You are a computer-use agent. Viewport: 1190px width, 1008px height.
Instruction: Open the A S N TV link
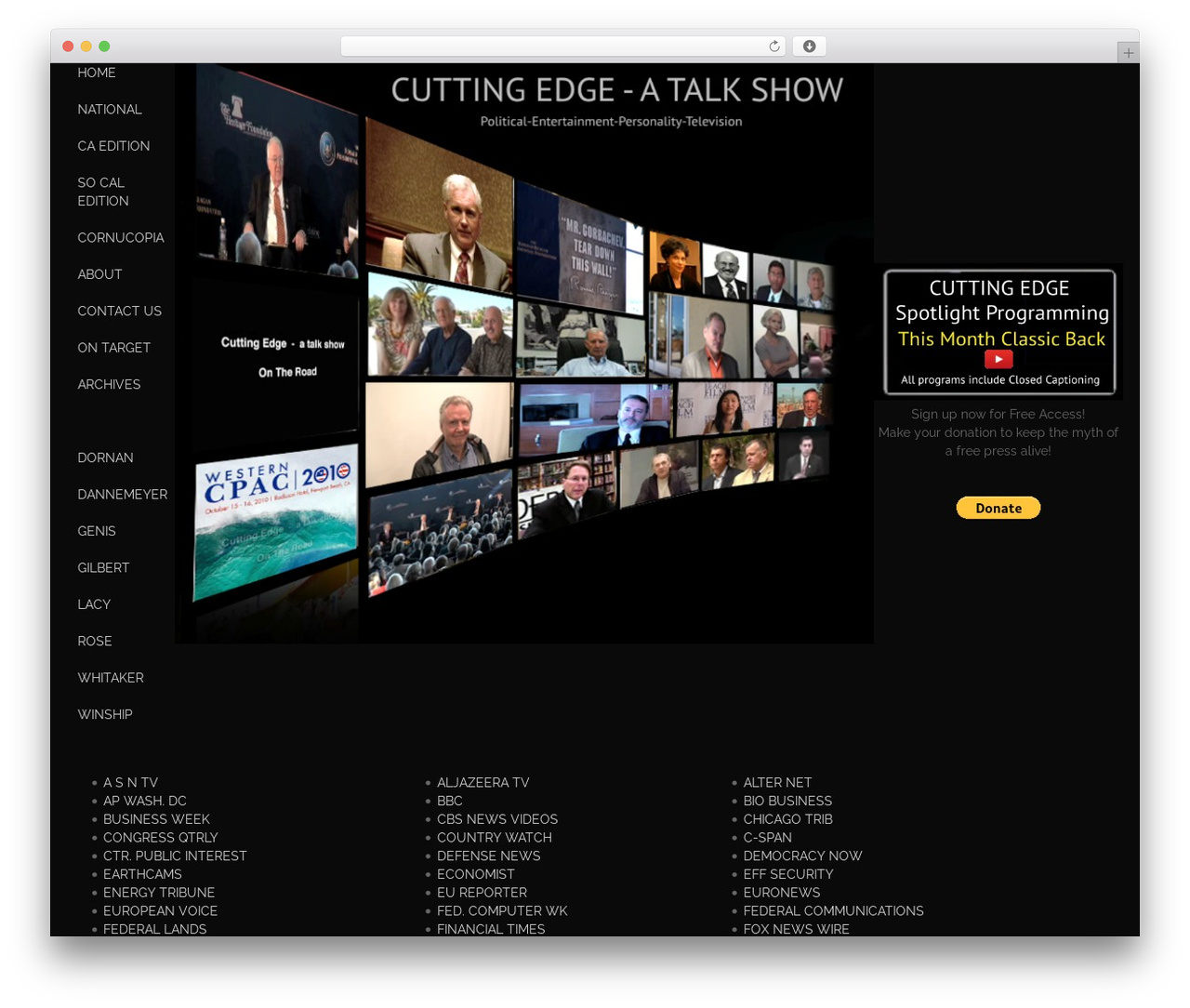point(131,783)
